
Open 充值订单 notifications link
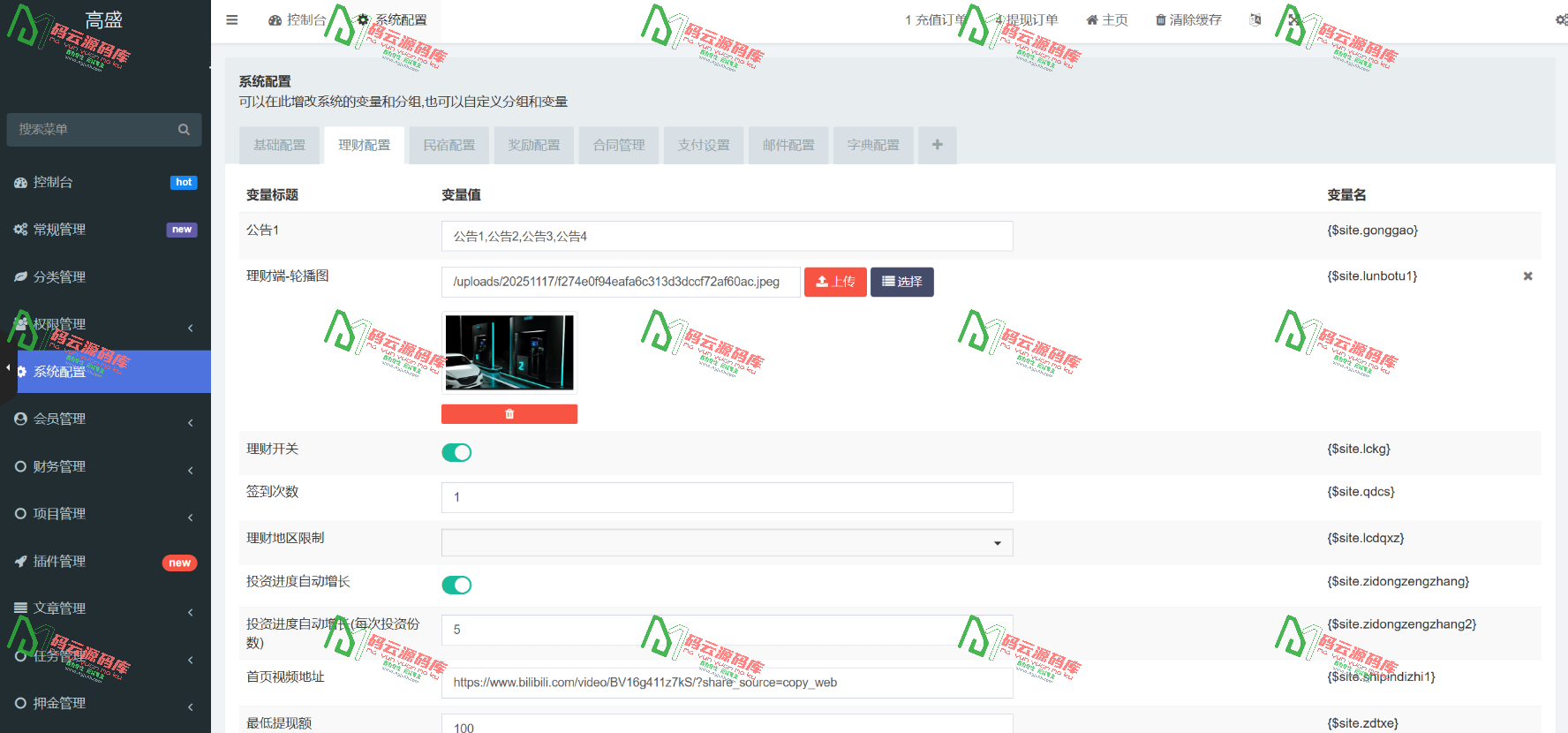pos(936,19)
